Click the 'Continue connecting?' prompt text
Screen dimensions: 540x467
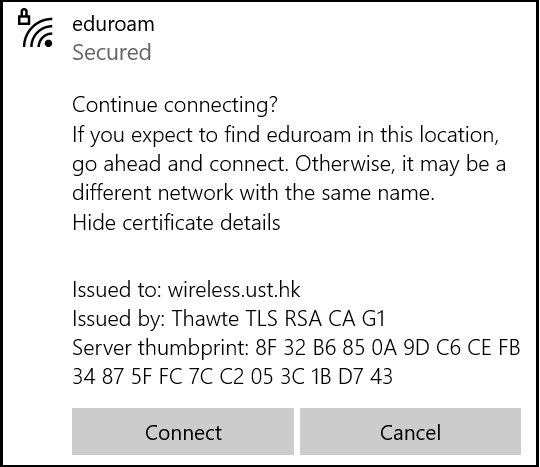175,105
